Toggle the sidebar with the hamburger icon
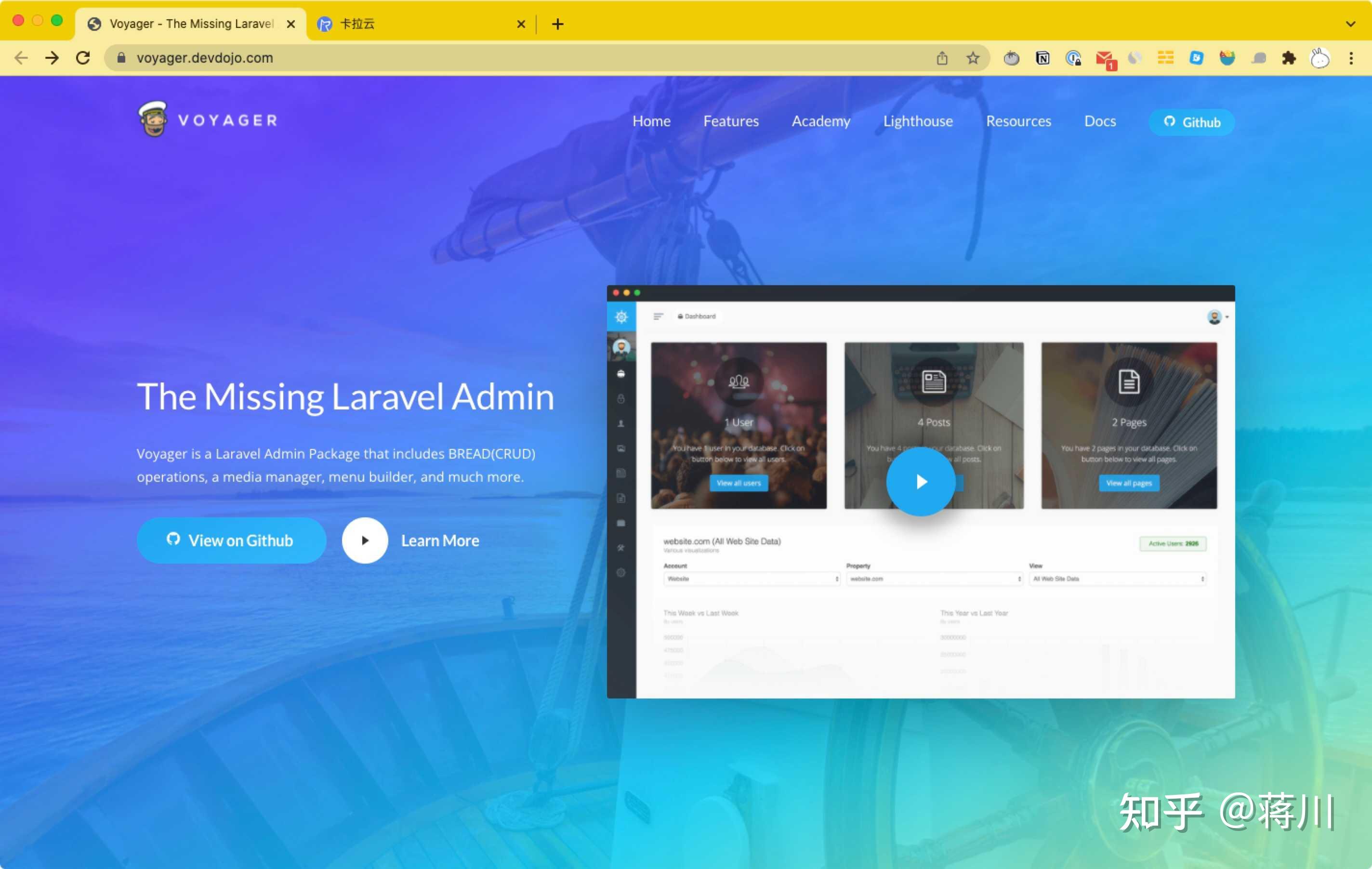This screenshot has width=1372, height=869. (659, 316)
